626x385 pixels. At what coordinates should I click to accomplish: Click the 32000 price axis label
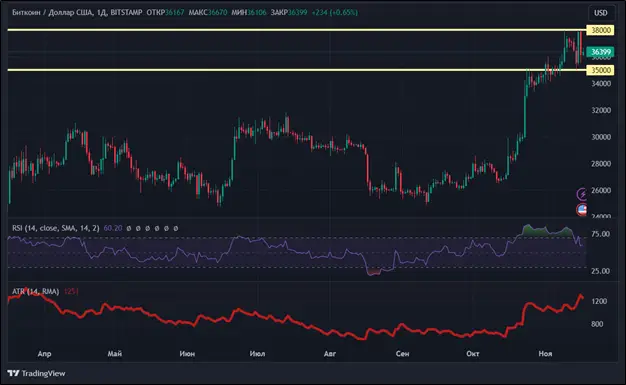coord(601,110)
